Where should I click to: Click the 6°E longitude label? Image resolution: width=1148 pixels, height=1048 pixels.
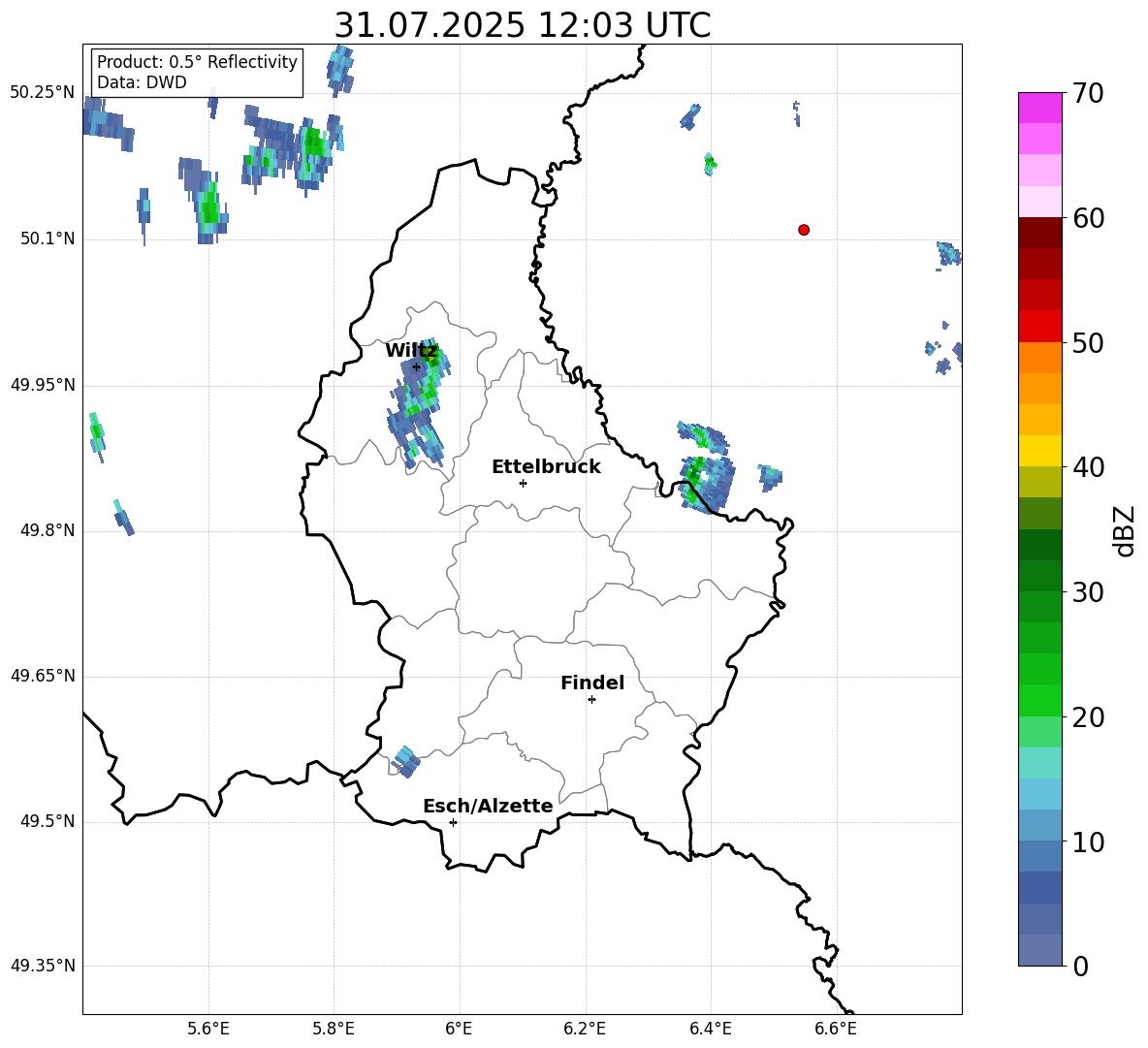(x=459, y=1029)
